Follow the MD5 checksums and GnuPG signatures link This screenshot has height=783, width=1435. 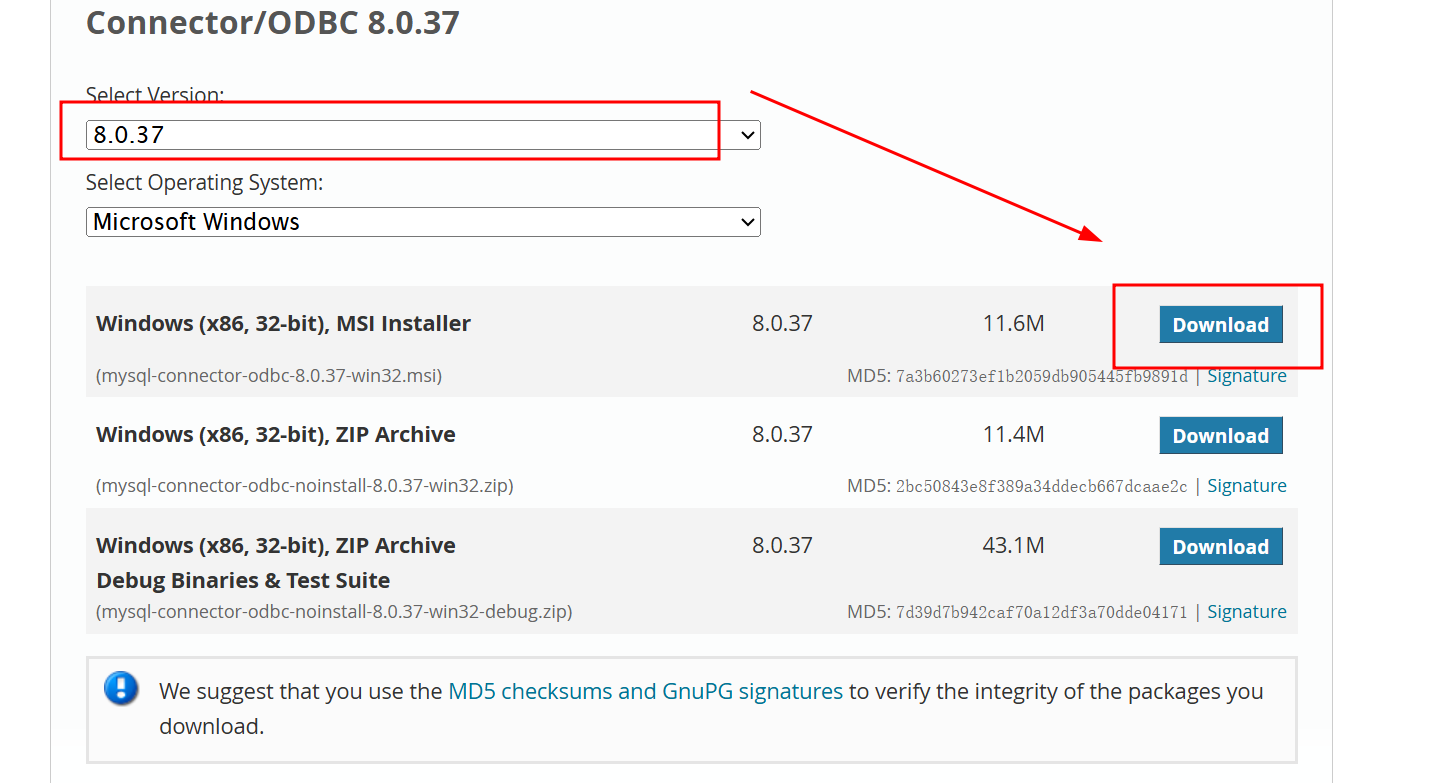click(x=646, y=691)
